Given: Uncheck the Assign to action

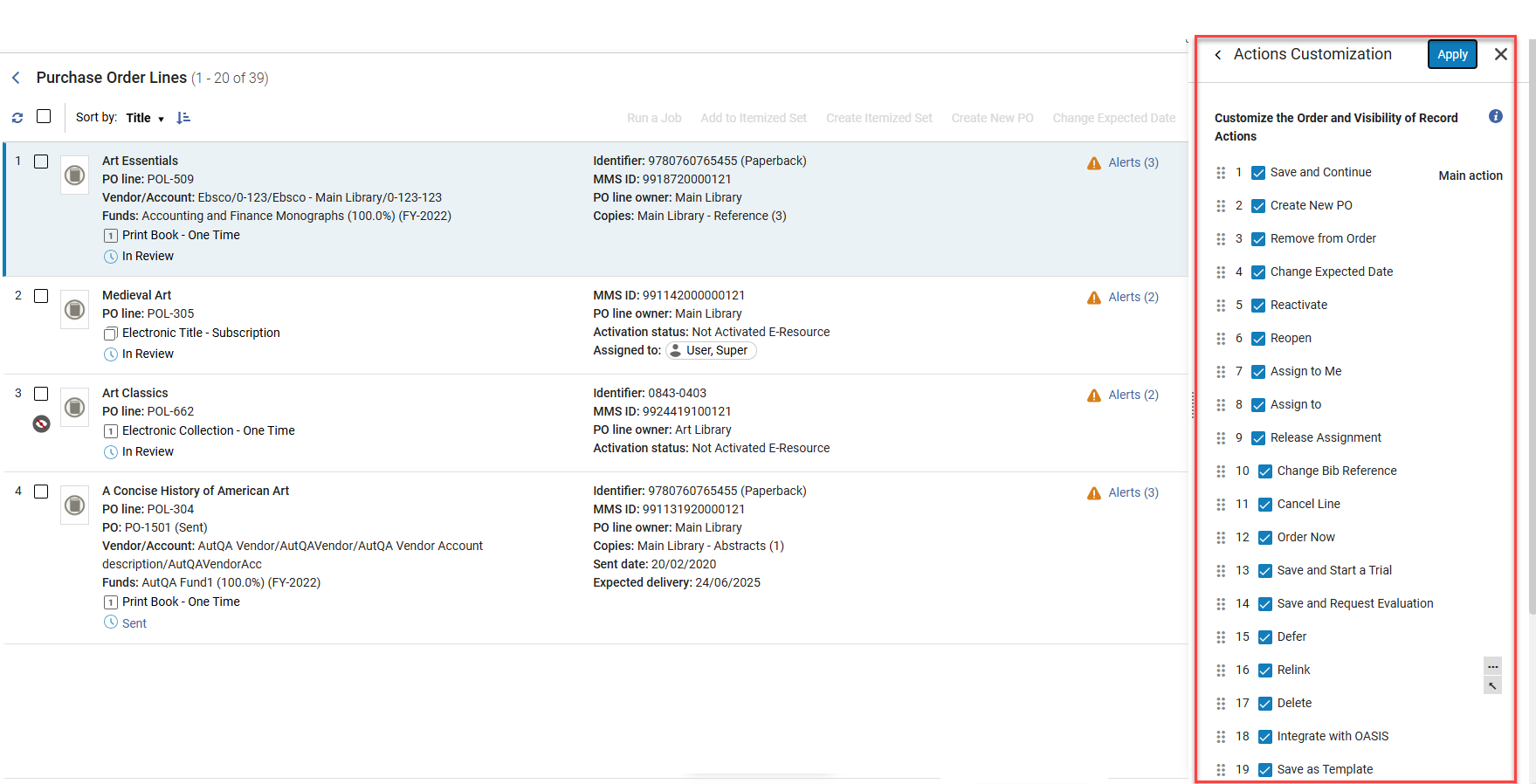Looking at the screenshot, I should [x=1258, y=405].
